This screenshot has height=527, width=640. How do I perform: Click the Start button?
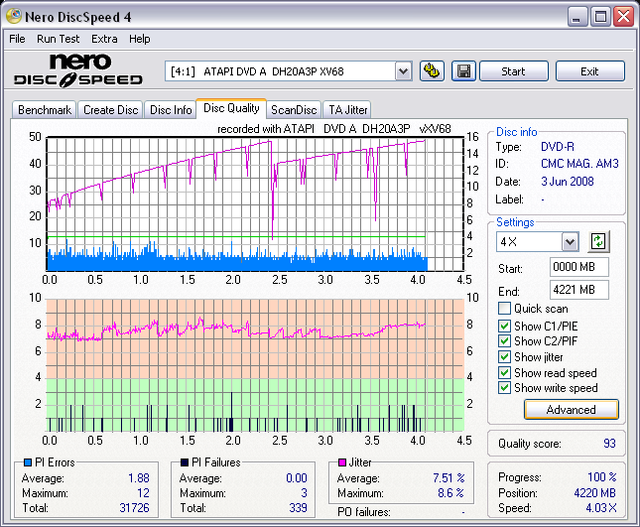click(513, 71)
